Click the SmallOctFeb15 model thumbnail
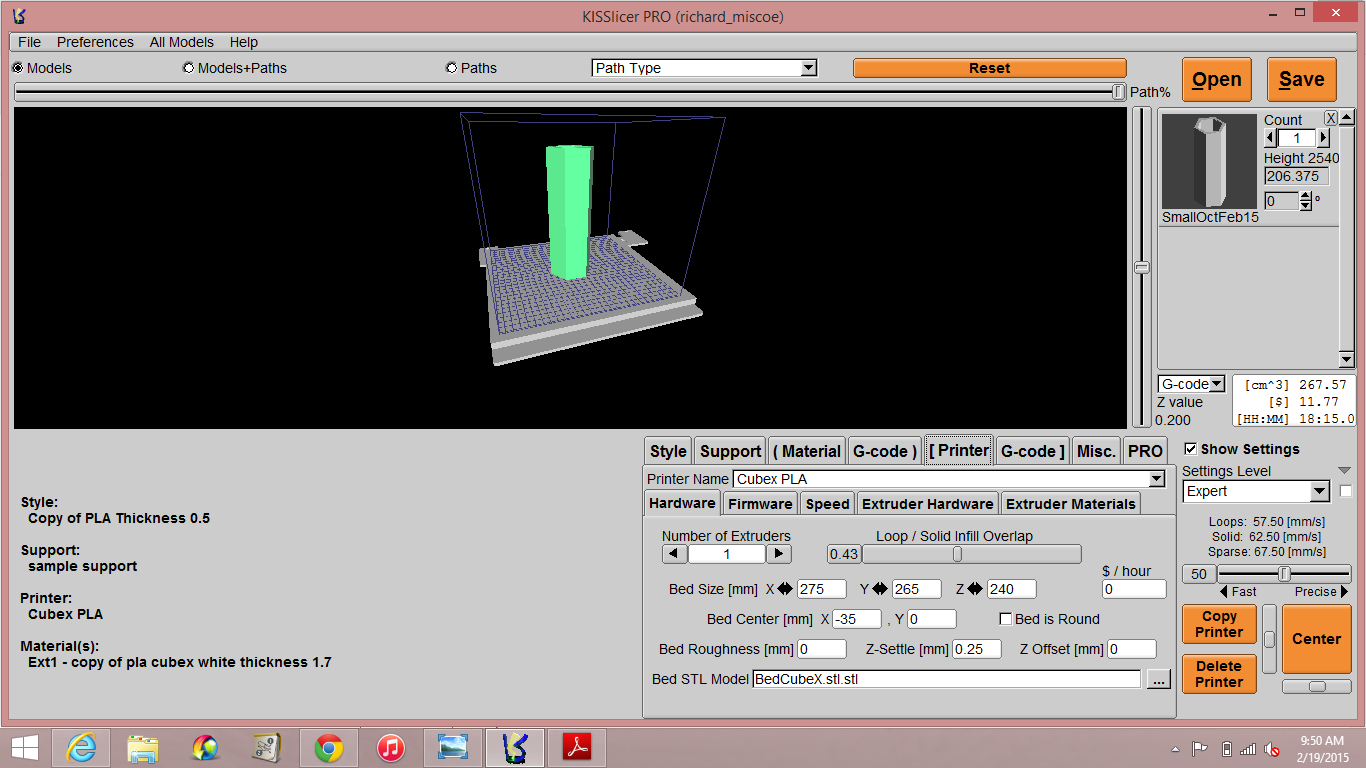 [1209, 161]
